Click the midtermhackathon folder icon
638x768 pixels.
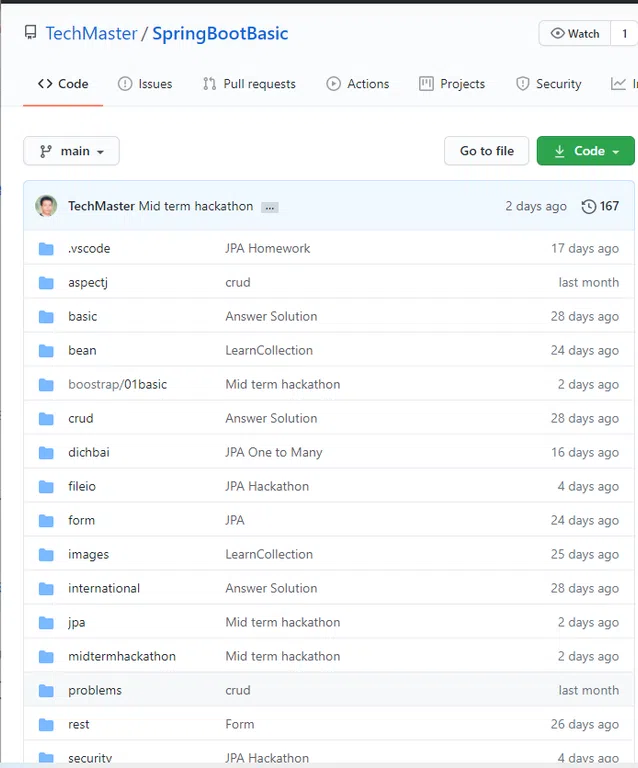point(46,657)
